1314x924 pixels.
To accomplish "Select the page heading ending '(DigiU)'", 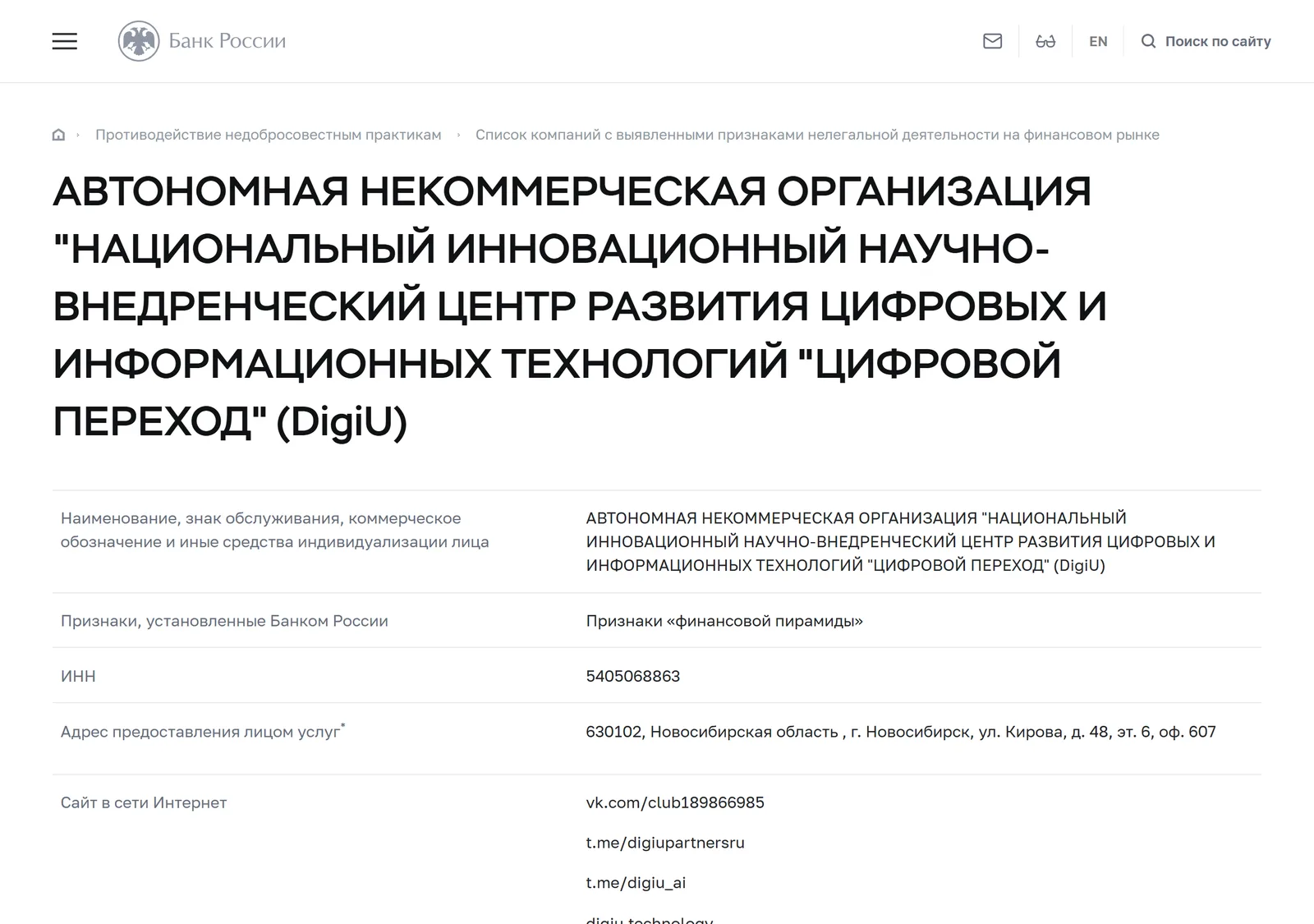I will click(580, 307).
